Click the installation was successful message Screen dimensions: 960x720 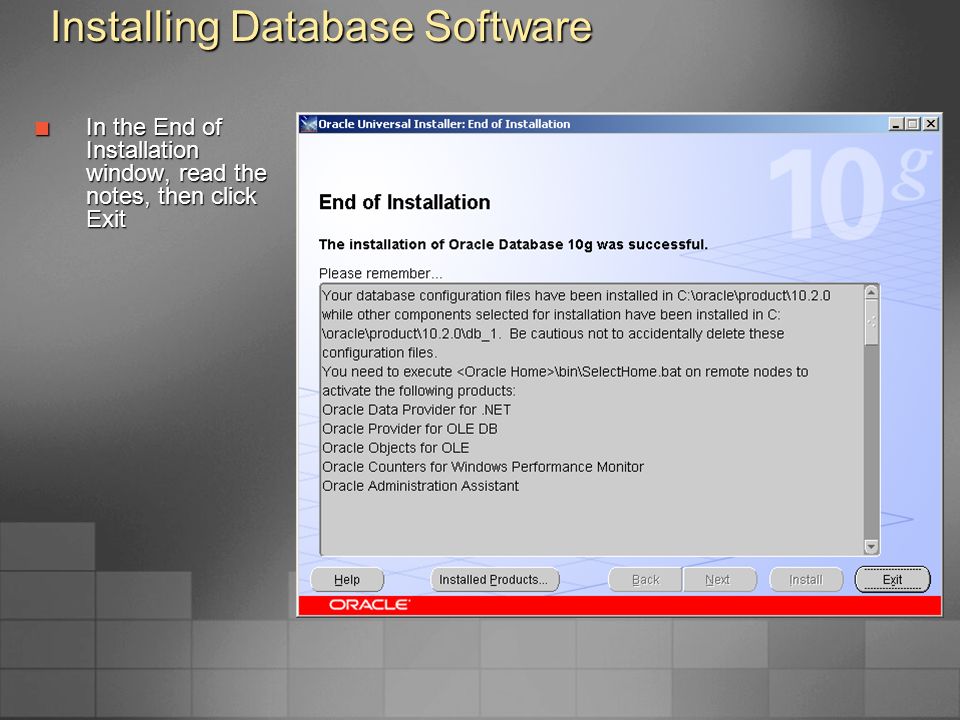tap(513, 244)
